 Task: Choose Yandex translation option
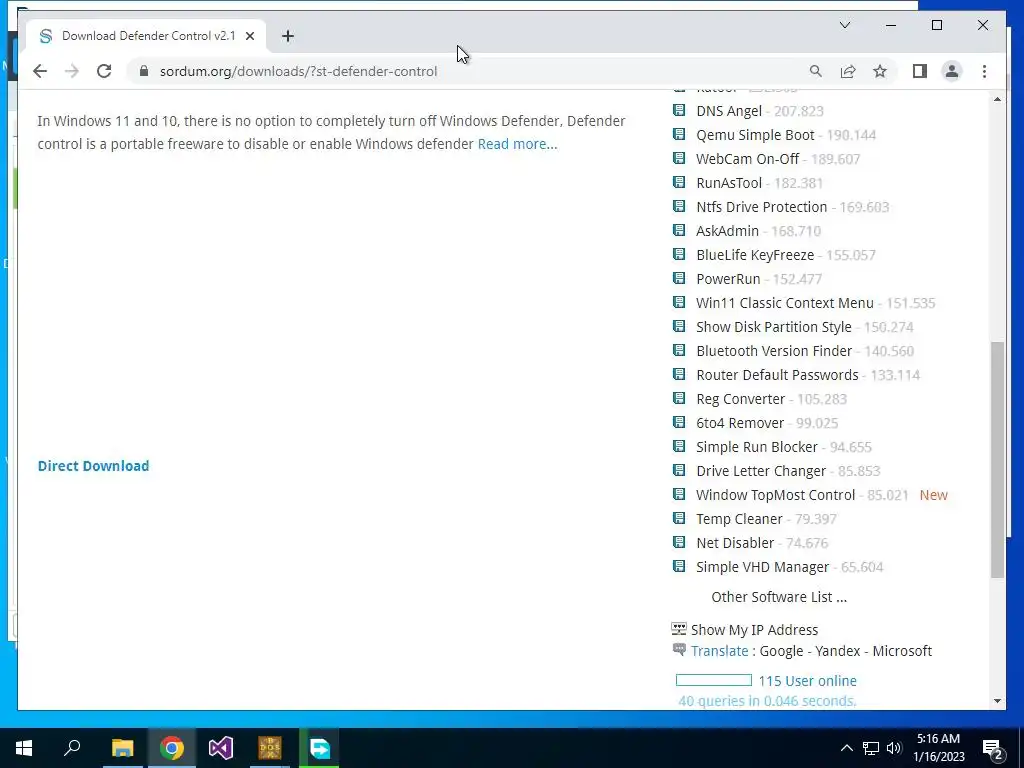point(837,651)
